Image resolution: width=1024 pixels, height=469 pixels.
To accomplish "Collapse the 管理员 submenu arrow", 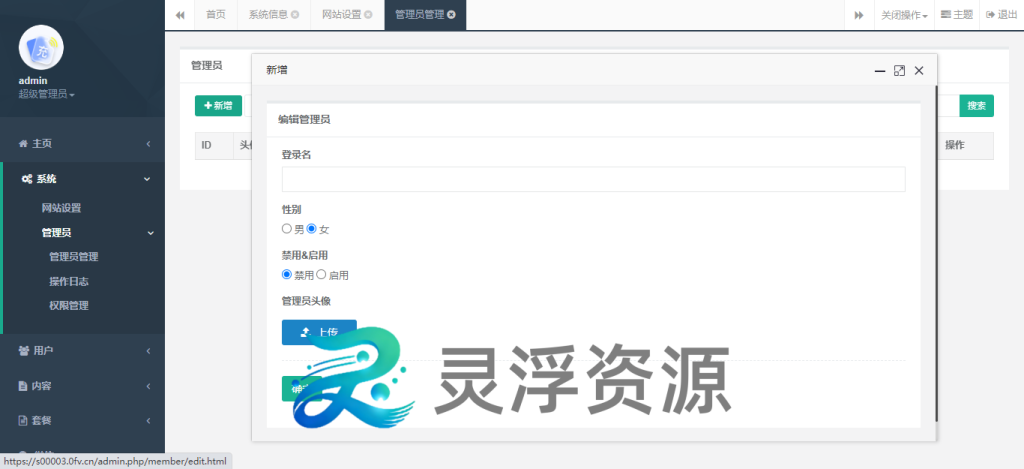I will click(x=150, y=233).
